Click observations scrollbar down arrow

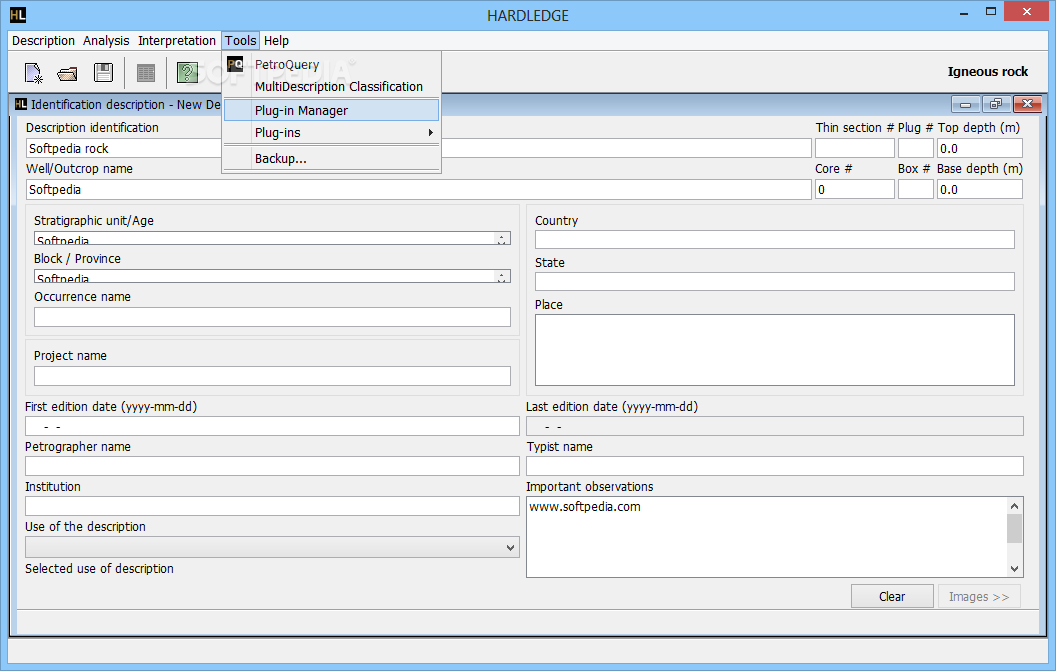(1015, 569)
